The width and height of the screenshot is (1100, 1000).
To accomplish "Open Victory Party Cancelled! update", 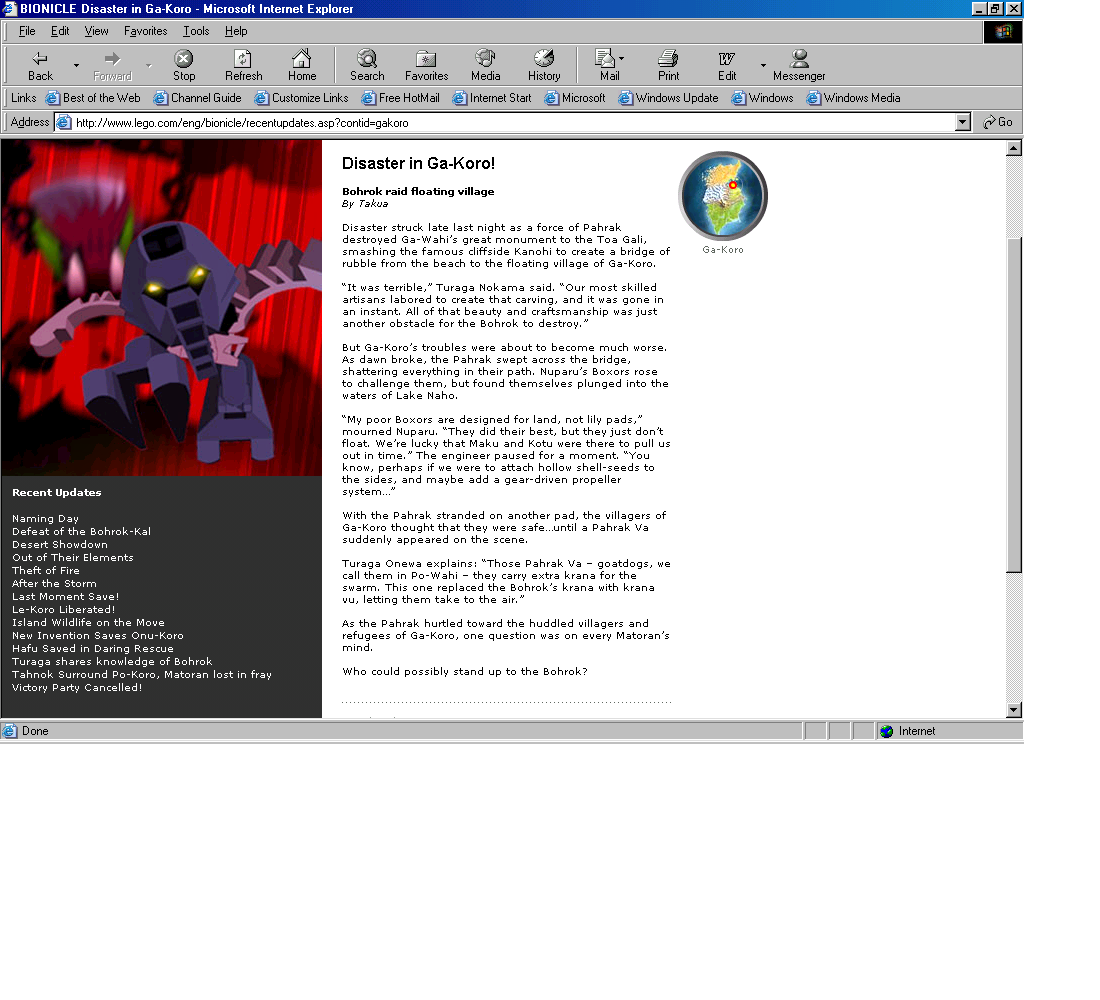I will [77, 687].
